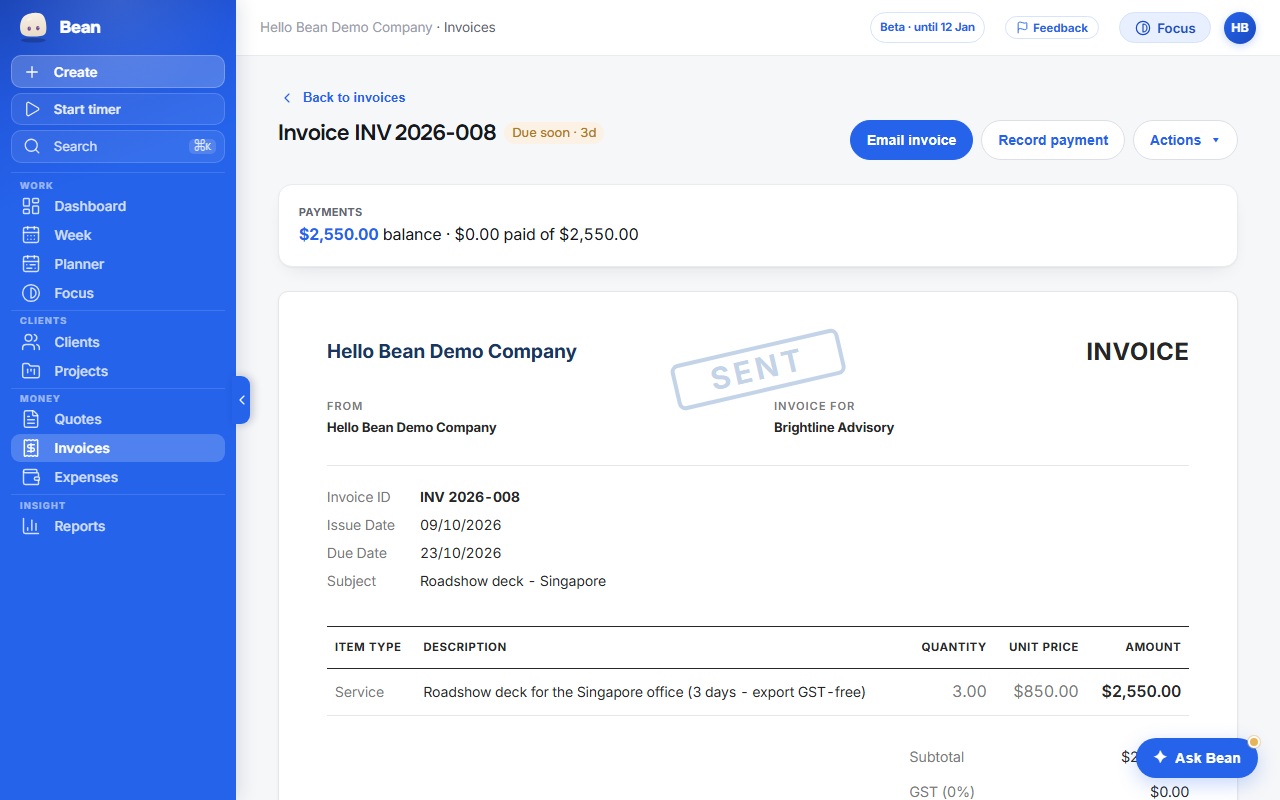Click the plus icon on Create
Screen dimensions: 1280x800
[x=32, y=72]
